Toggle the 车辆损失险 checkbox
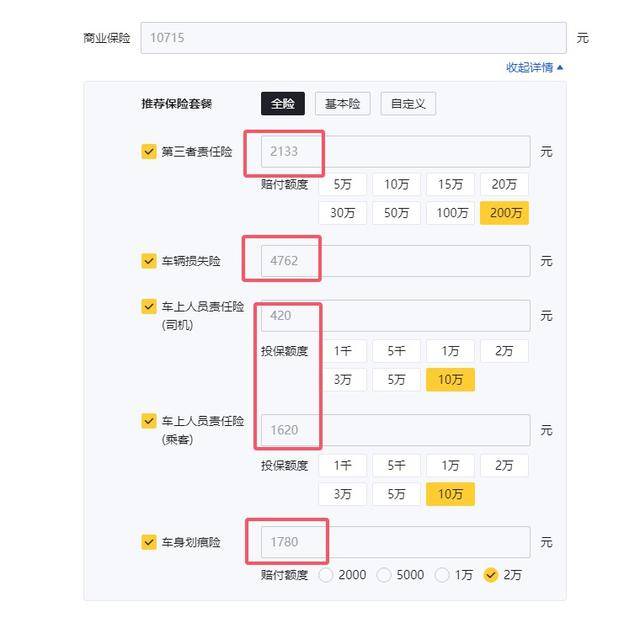 click(149, 261)
